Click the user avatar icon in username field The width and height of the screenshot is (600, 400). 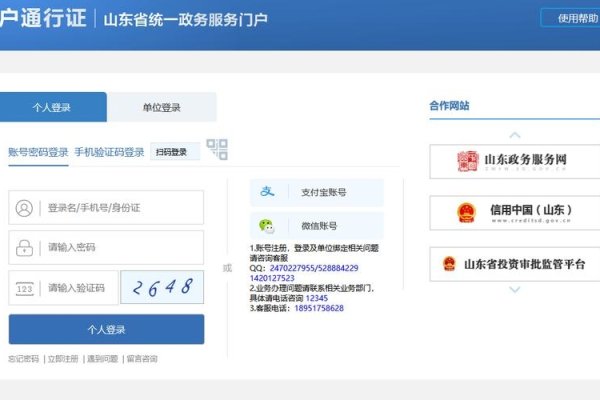(x=24, y=208)
